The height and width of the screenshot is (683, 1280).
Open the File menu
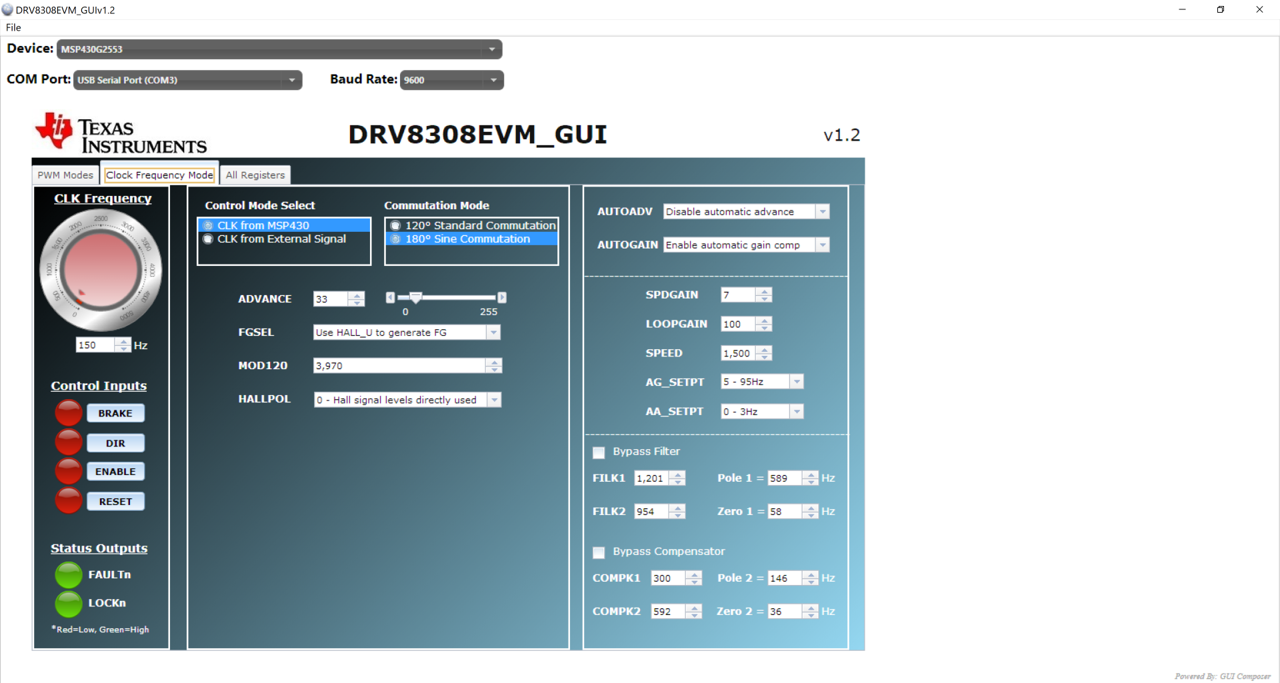click(13, 28)
